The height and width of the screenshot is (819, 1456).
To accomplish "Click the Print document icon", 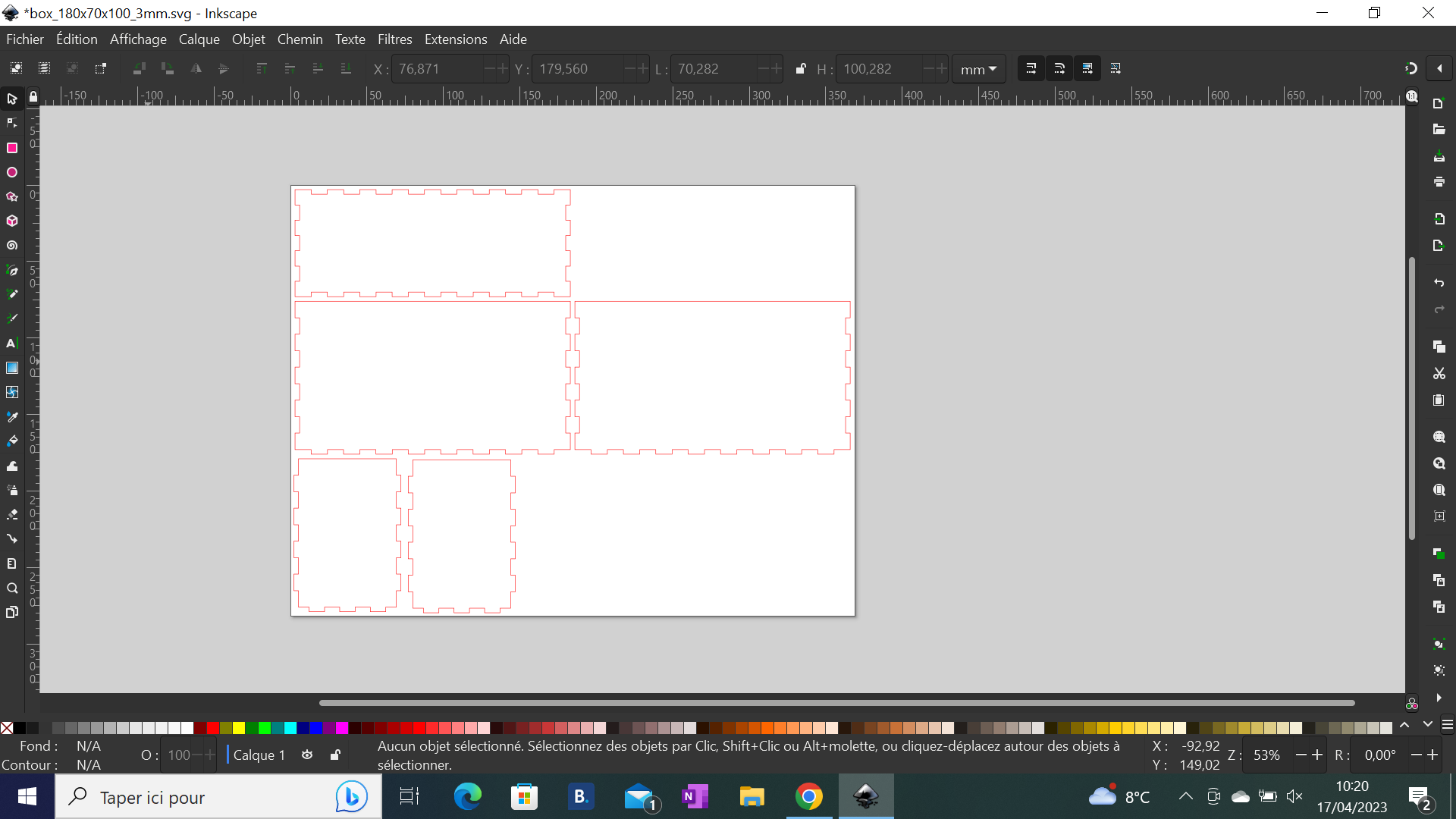I will point(1439,182).
